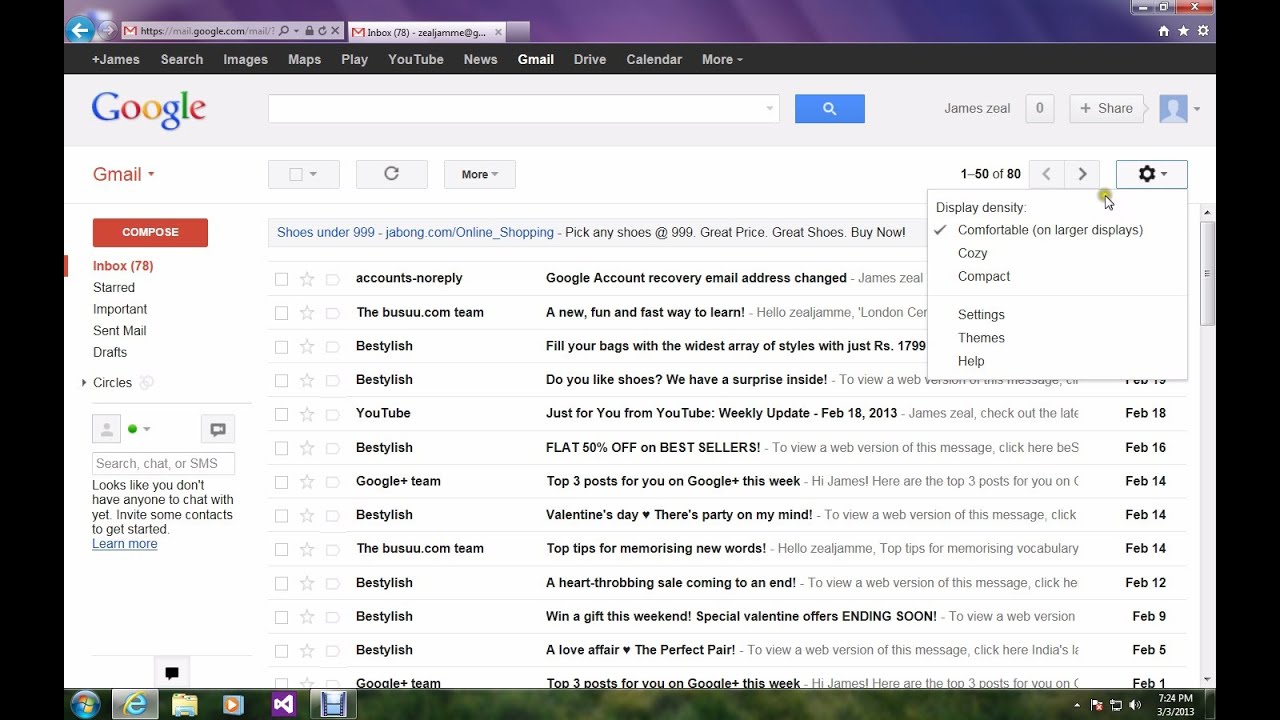Open the Visual Studio taskbar icon
Viewport: 1280px width, 720px height.
(x=283, y=705)
